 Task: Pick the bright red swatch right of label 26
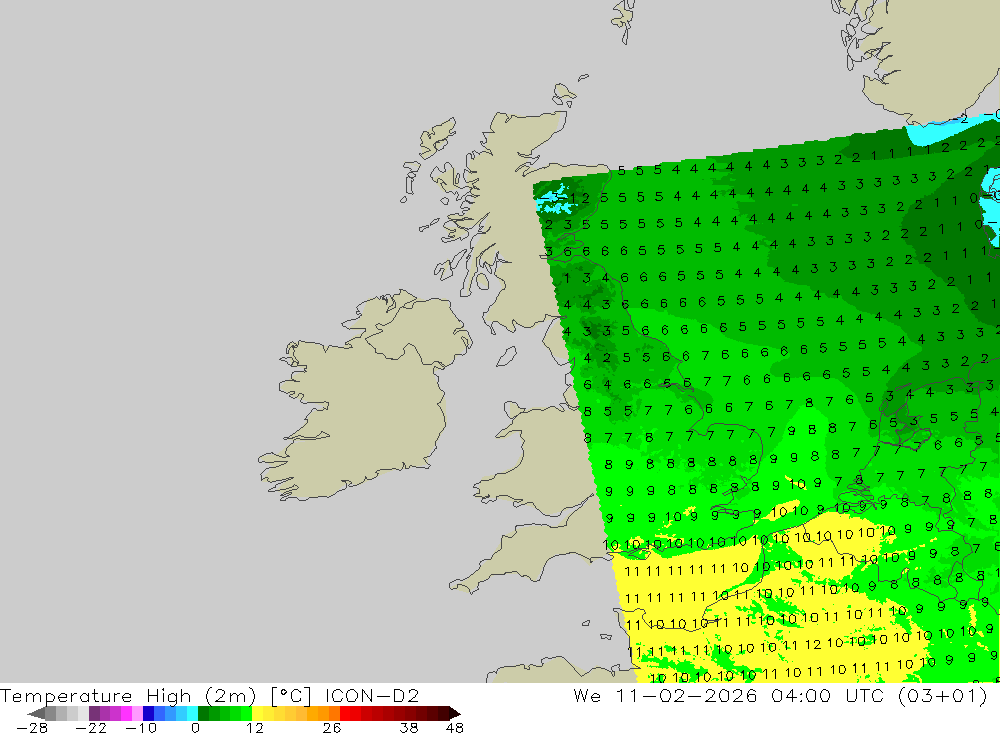345,713
